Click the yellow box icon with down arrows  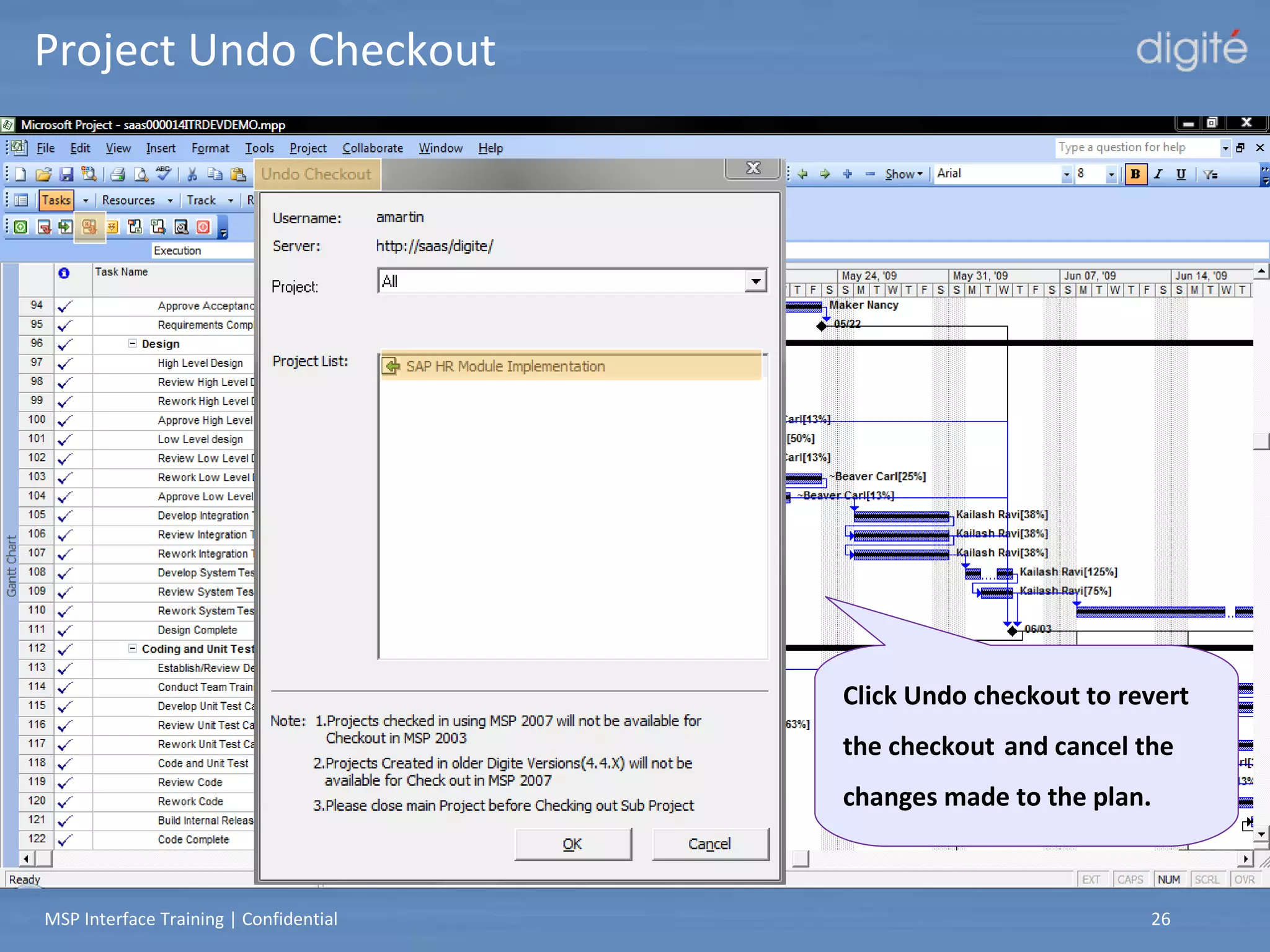click(x=112, y=227)
